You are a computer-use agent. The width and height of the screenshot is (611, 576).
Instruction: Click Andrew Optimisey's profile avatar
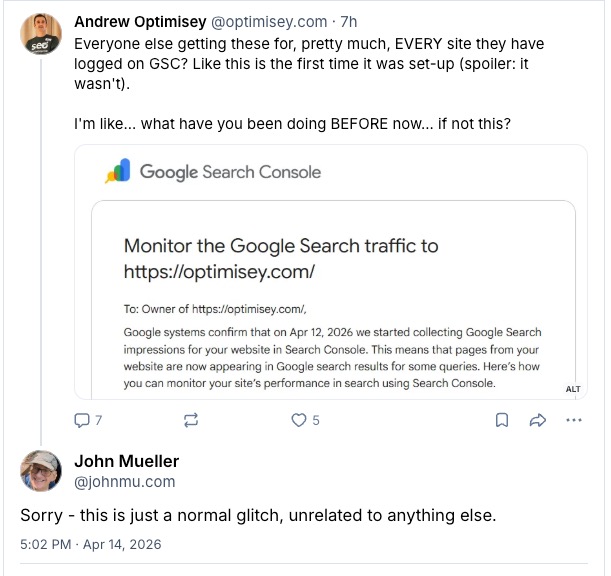[41, 35]
